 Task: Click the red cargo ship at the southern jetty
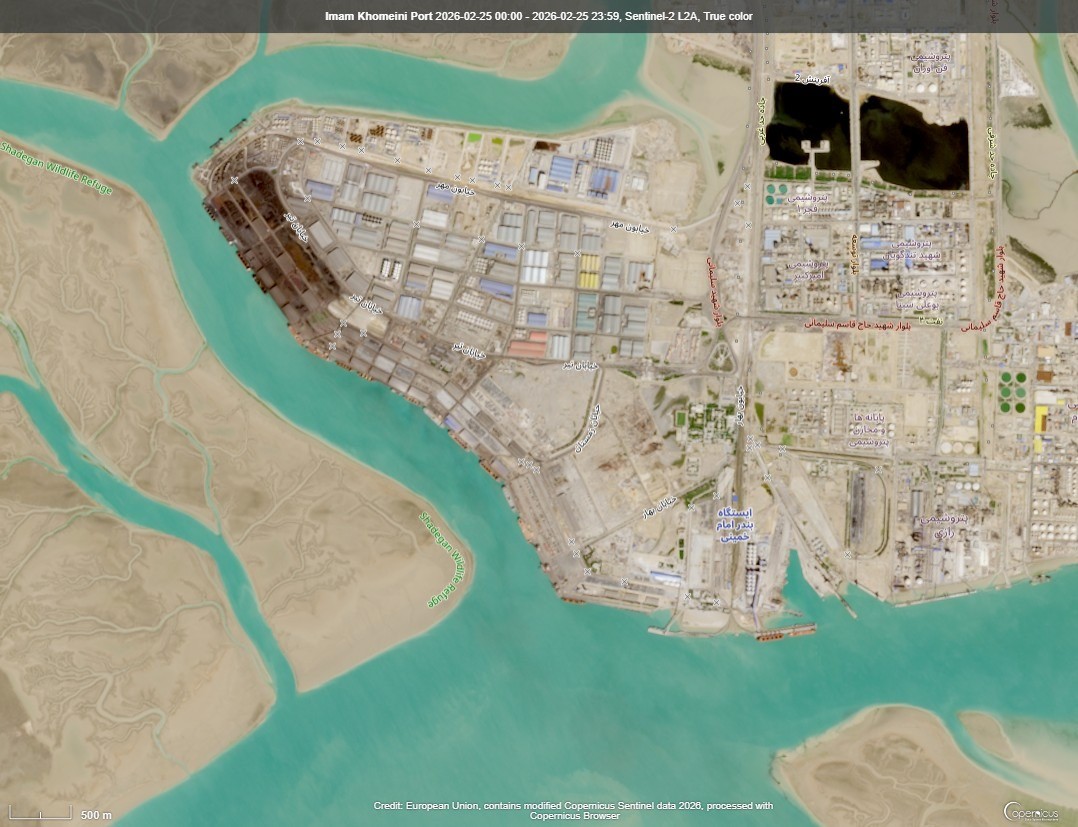786,632
